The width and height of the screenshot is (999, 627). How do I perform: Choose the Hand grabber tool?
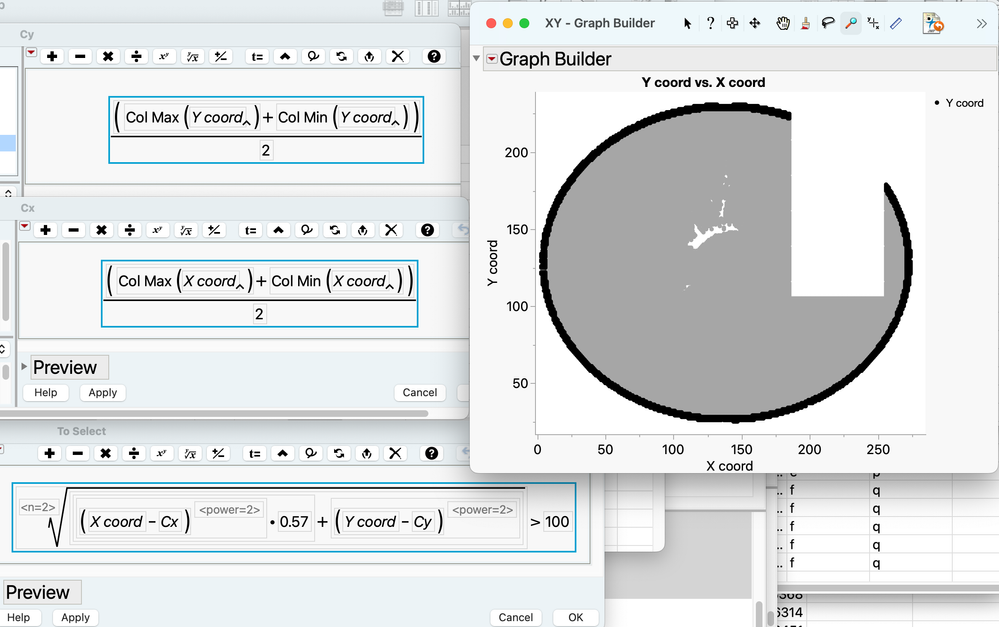pyautogui.click(x=783, y=24)
